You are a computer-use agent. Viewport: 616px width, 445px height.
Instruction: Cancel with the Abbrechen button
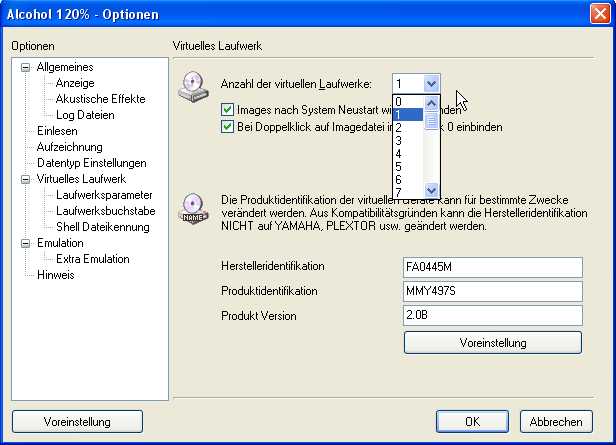[556, 422]
